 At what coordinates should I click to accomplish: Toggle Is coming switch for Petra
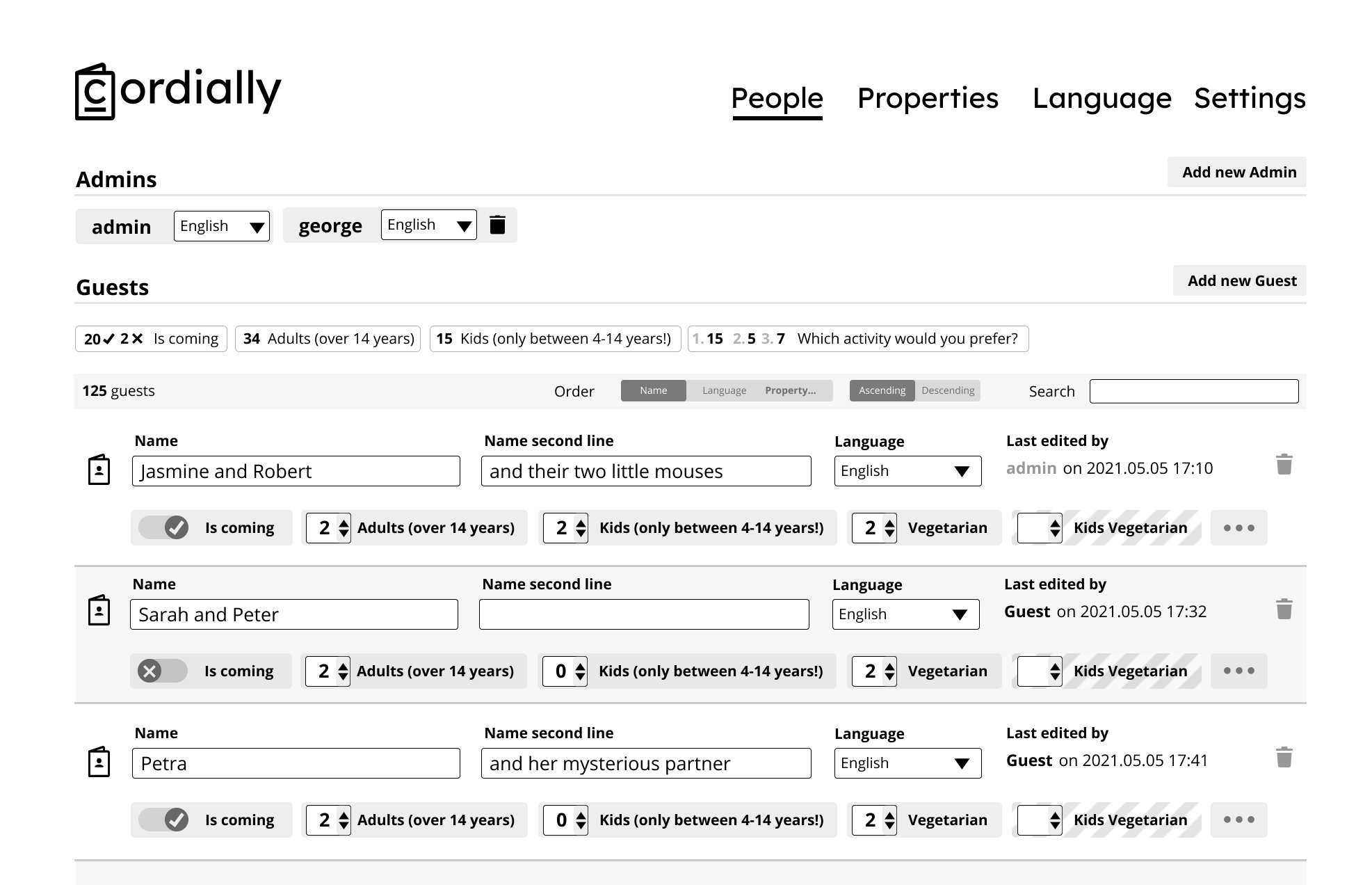pos(163,820)
